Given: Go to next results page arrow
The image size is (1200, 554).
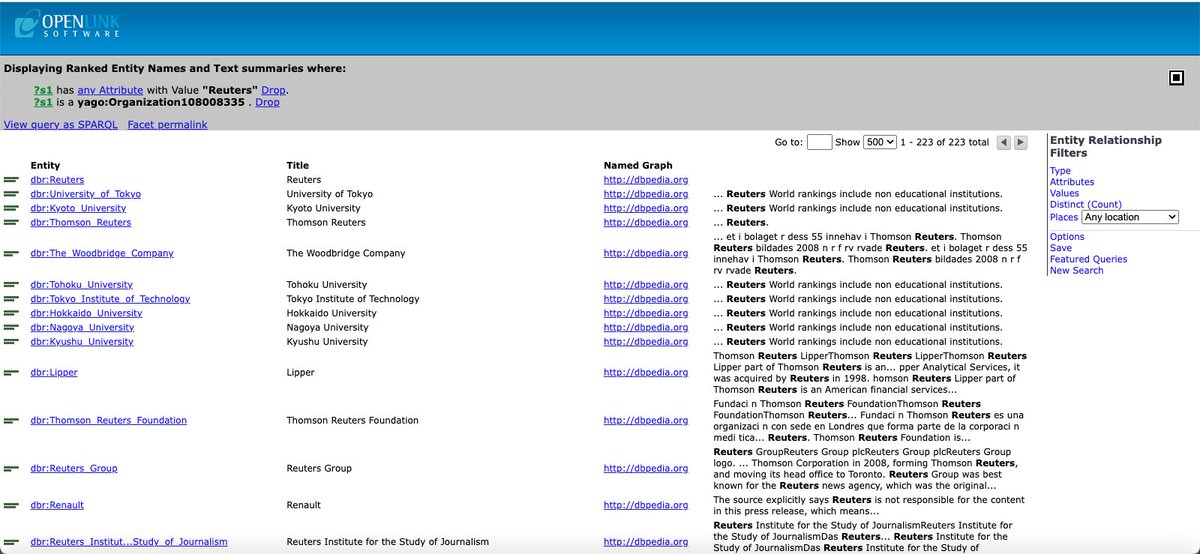Looking at the screenshot, I should coord(1021,143).
